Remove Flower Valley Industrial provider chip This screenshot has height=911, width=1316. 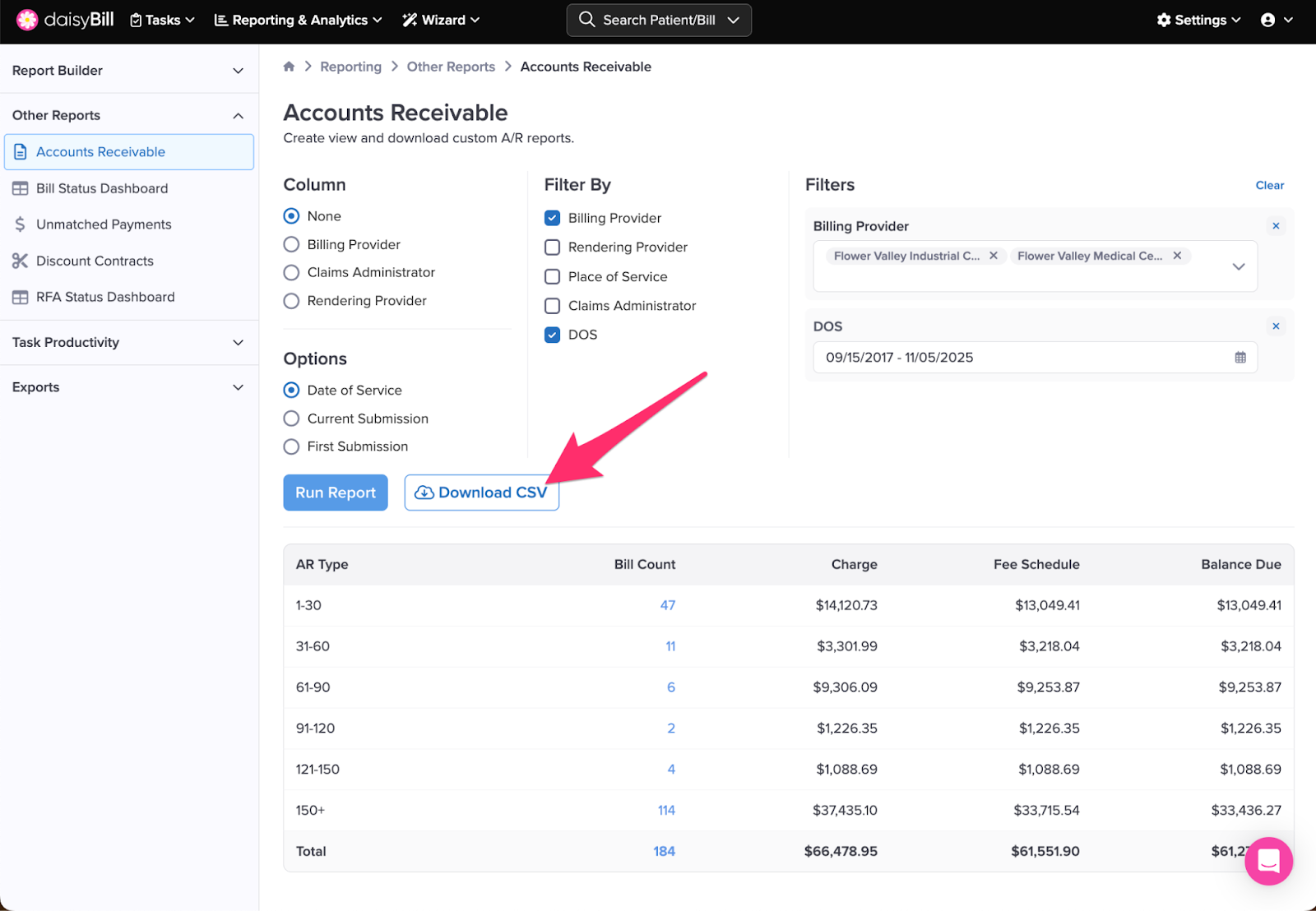click(994, 256)
